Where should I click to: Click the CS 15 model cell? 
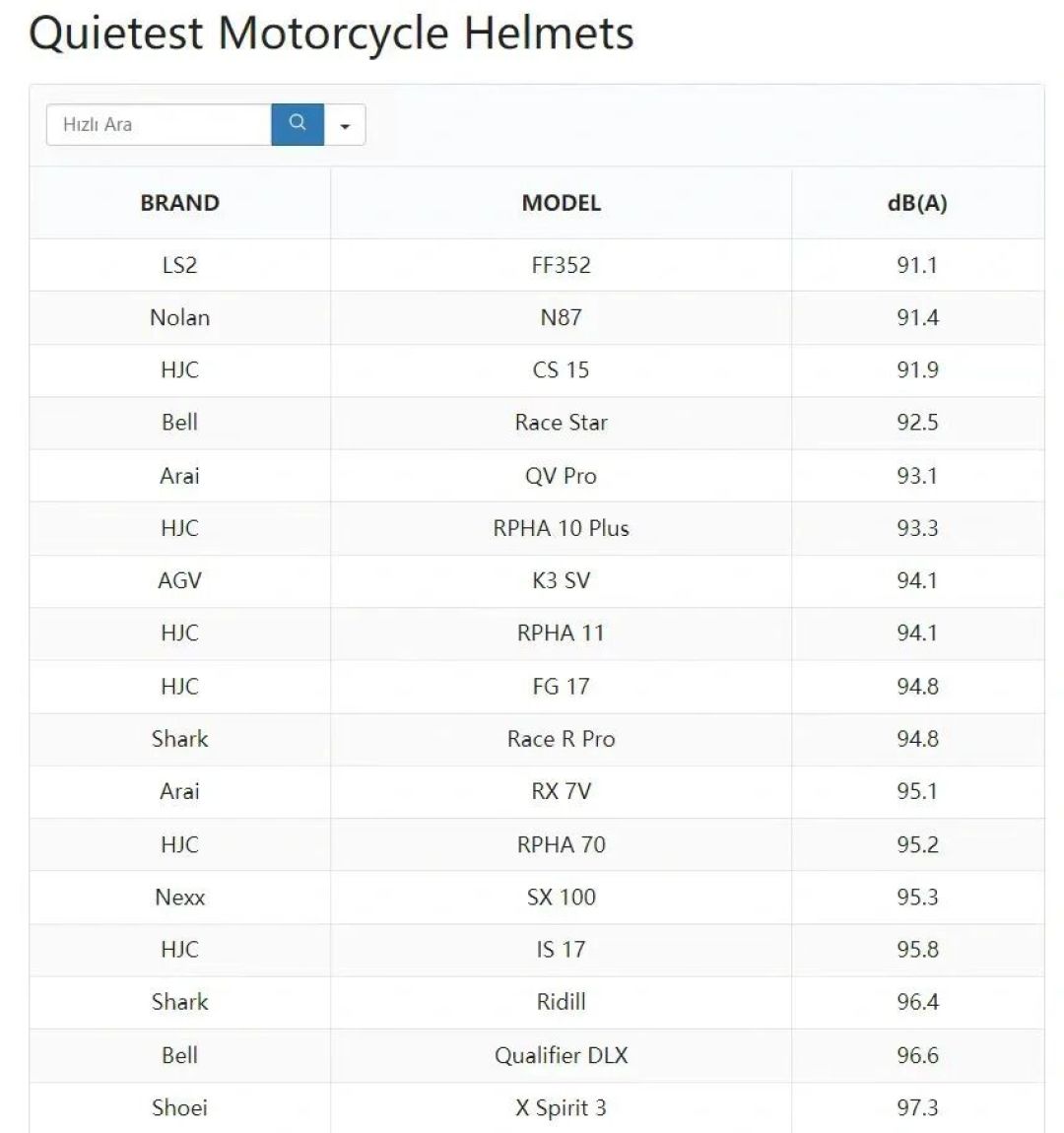tap(562, 370)
